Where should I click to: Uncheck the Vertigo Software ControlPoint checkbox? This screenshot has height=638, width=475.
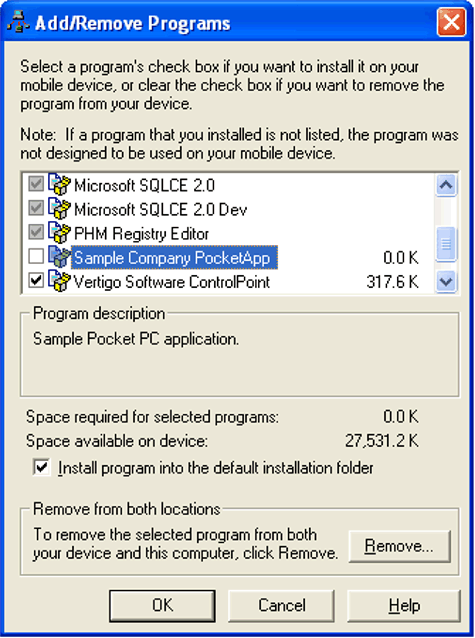[x=36, y=281]
